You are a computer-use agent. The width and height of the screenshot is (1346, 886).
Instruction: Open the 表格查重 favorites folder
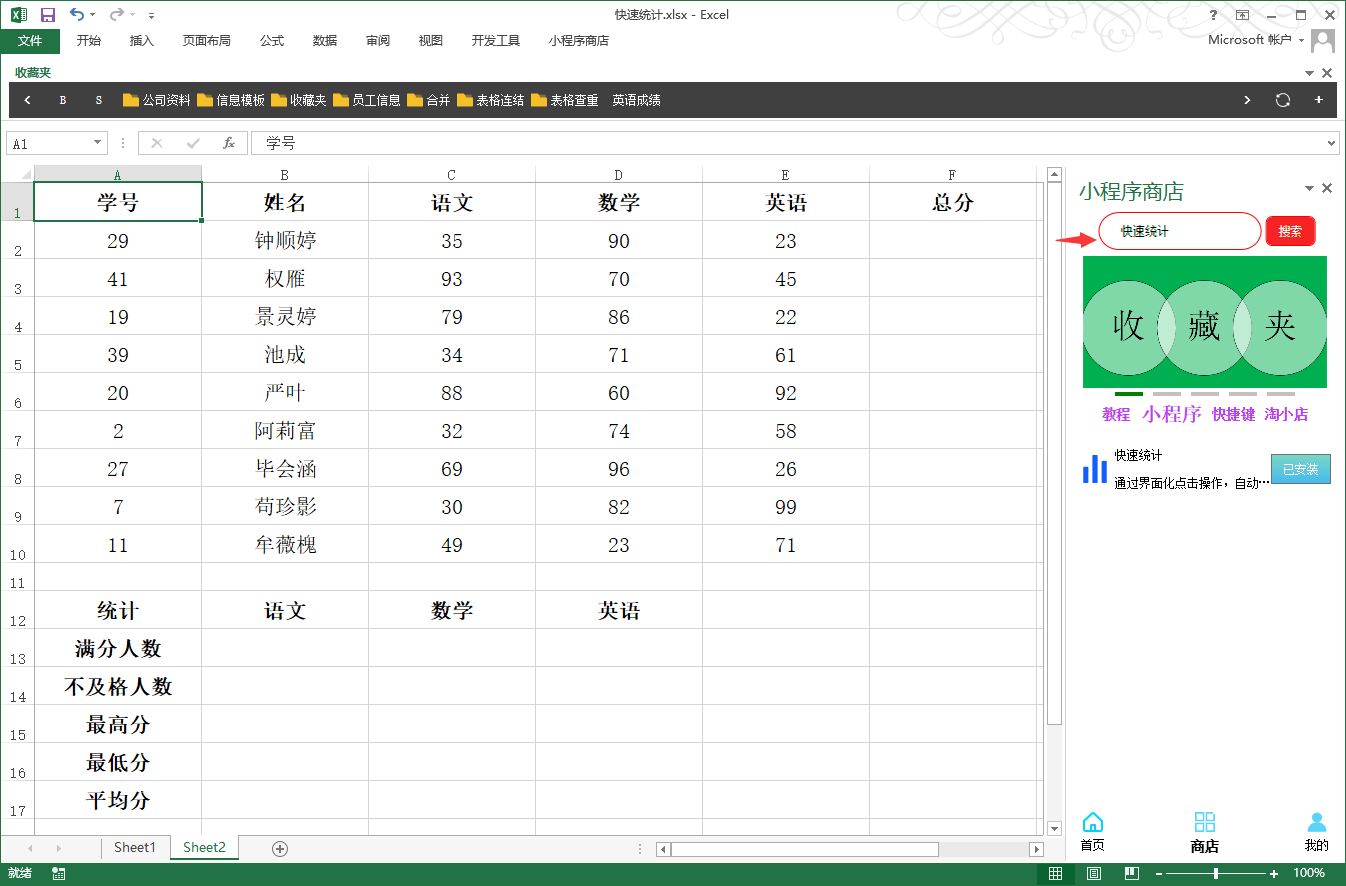pyautogui.click(x=565, y=100)
